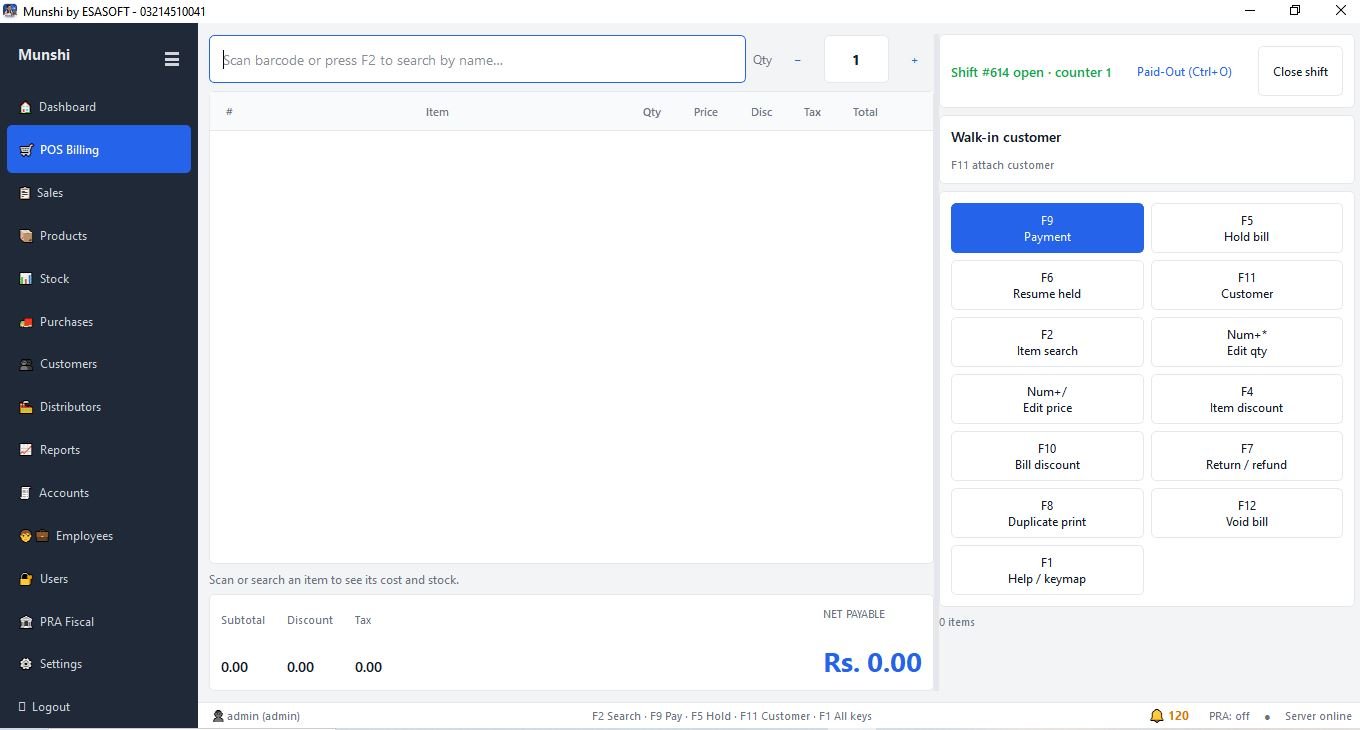This screenshot has height=730, width=1360.
Task: Restore down the Munshi window
Action: (x=1295, y=11)
